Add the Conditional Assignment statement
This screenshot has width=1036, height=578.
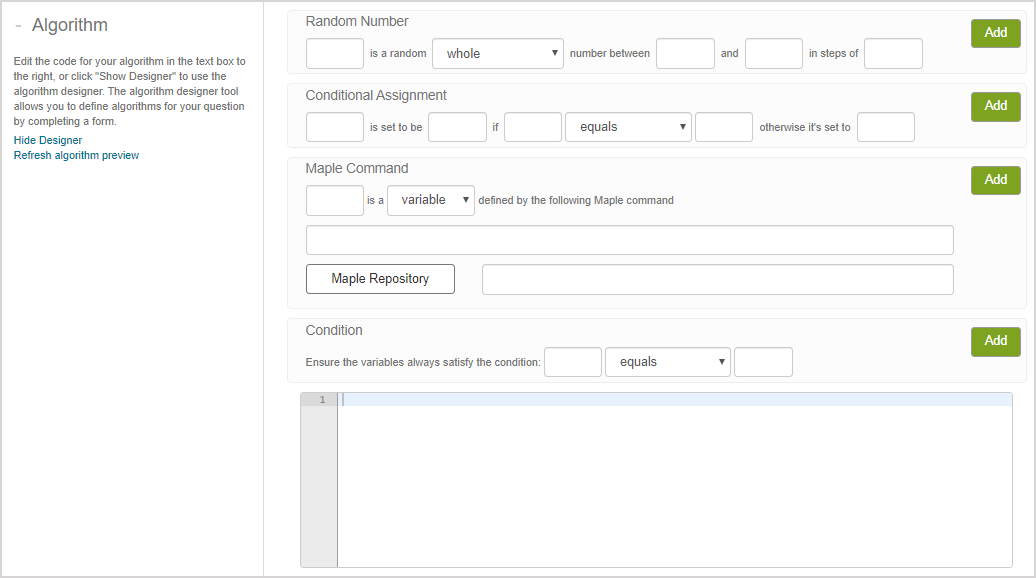pyautogui.click(x=995, y=106)
